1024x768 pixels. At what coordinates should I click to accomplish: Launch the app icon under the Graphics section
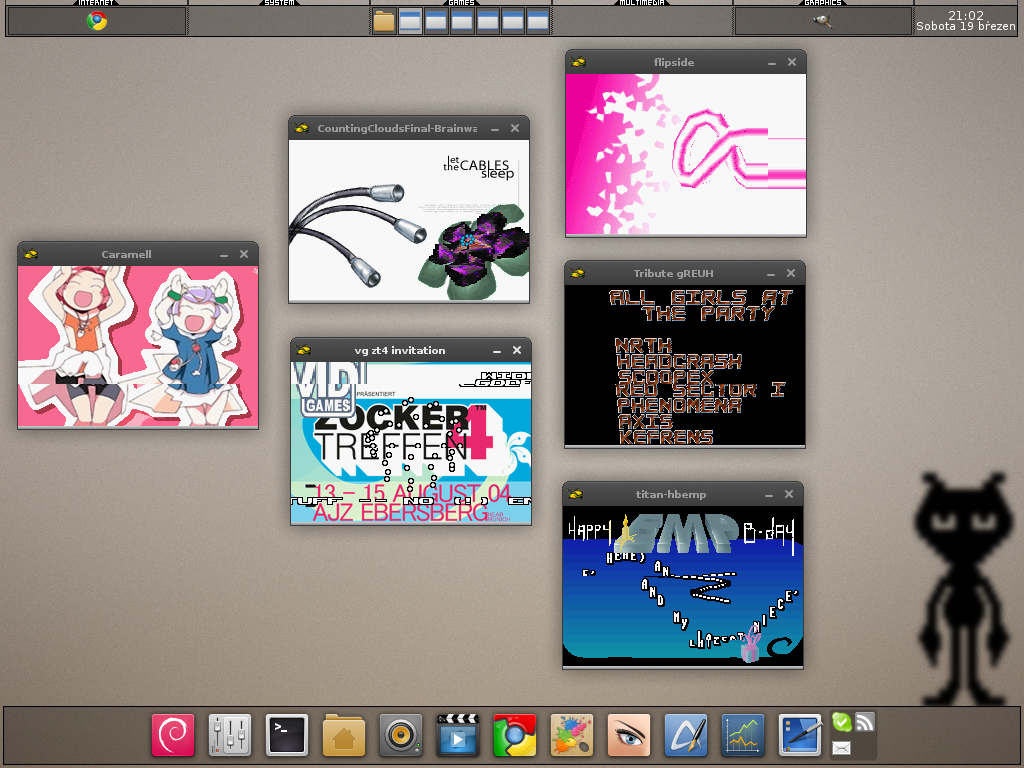pyautogui.click(x=822, y=22)
